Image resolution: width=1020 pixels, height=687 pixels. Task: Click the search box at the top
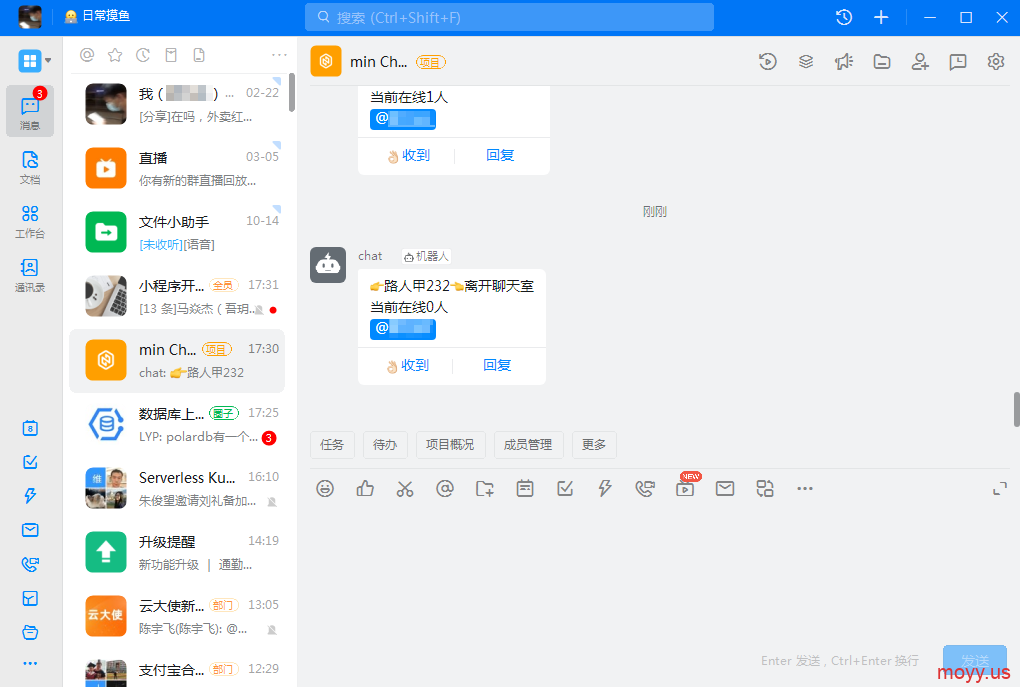tap(509, 18)
